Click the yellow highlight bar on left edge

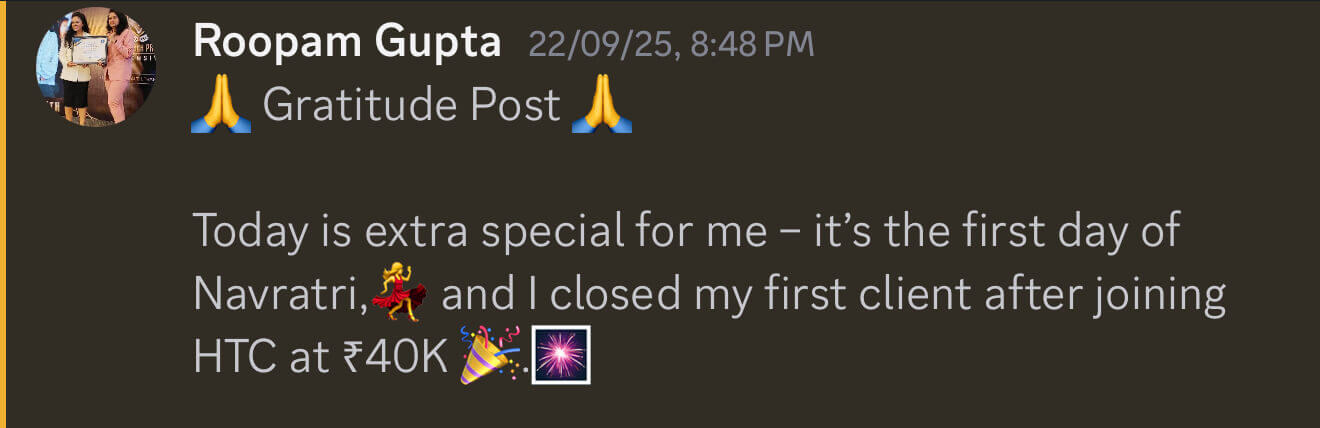click(3, 214)
